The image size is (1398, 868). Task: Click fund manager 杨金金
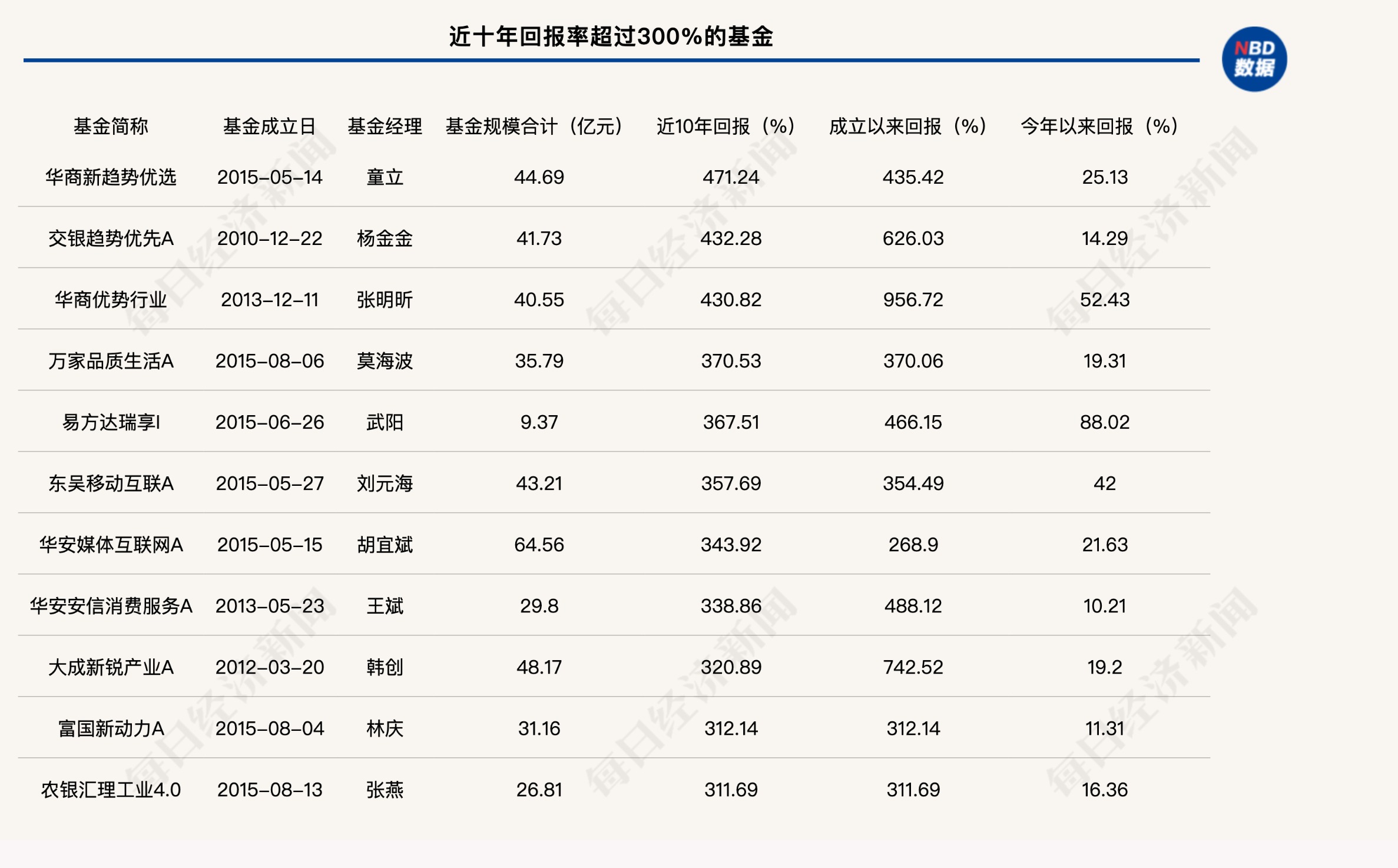tap(385, 238)
